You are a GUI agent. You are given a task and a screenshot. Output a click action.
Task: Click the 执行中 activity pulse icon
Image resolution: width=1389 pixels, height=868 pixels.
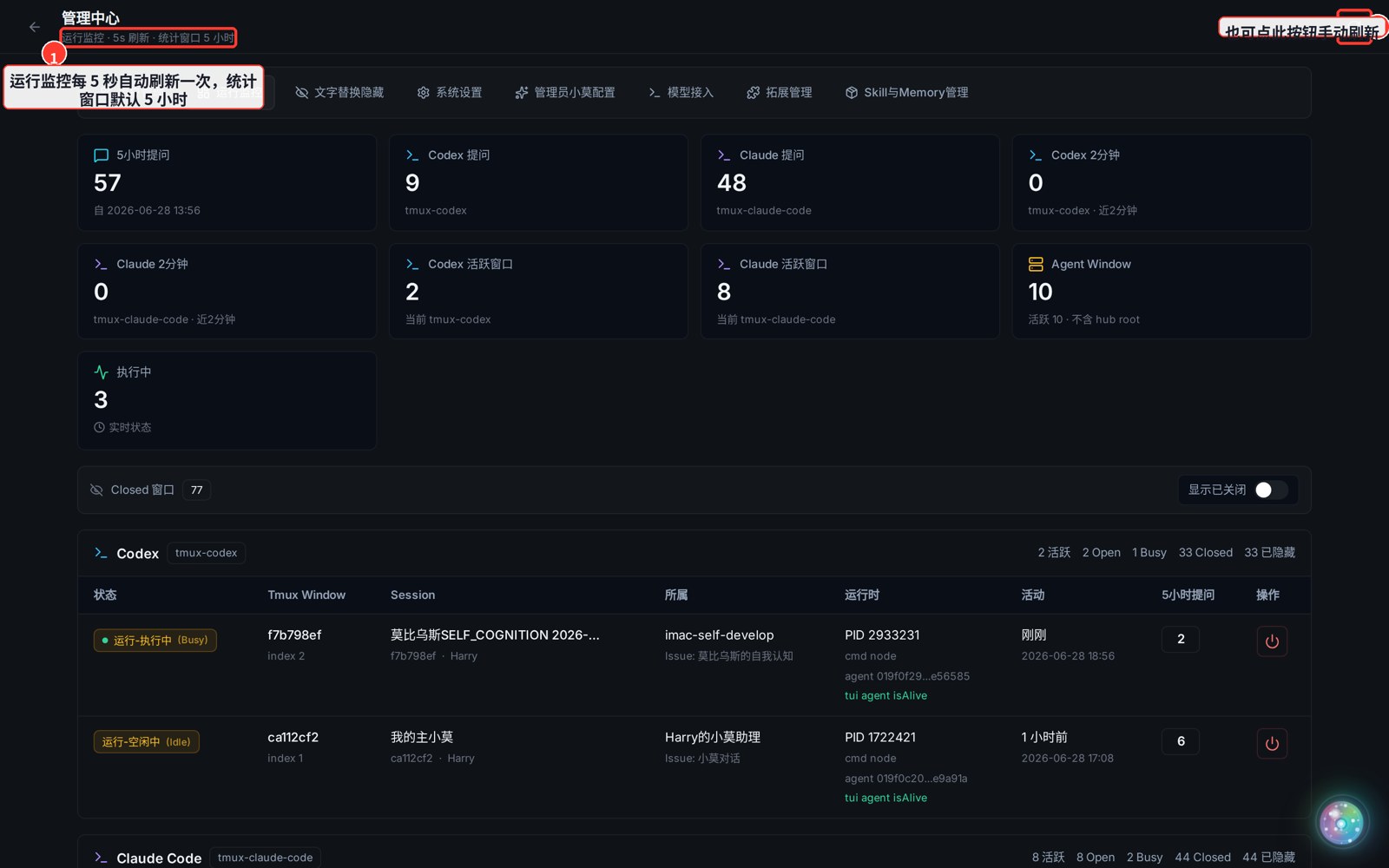(x=101, y=372)
